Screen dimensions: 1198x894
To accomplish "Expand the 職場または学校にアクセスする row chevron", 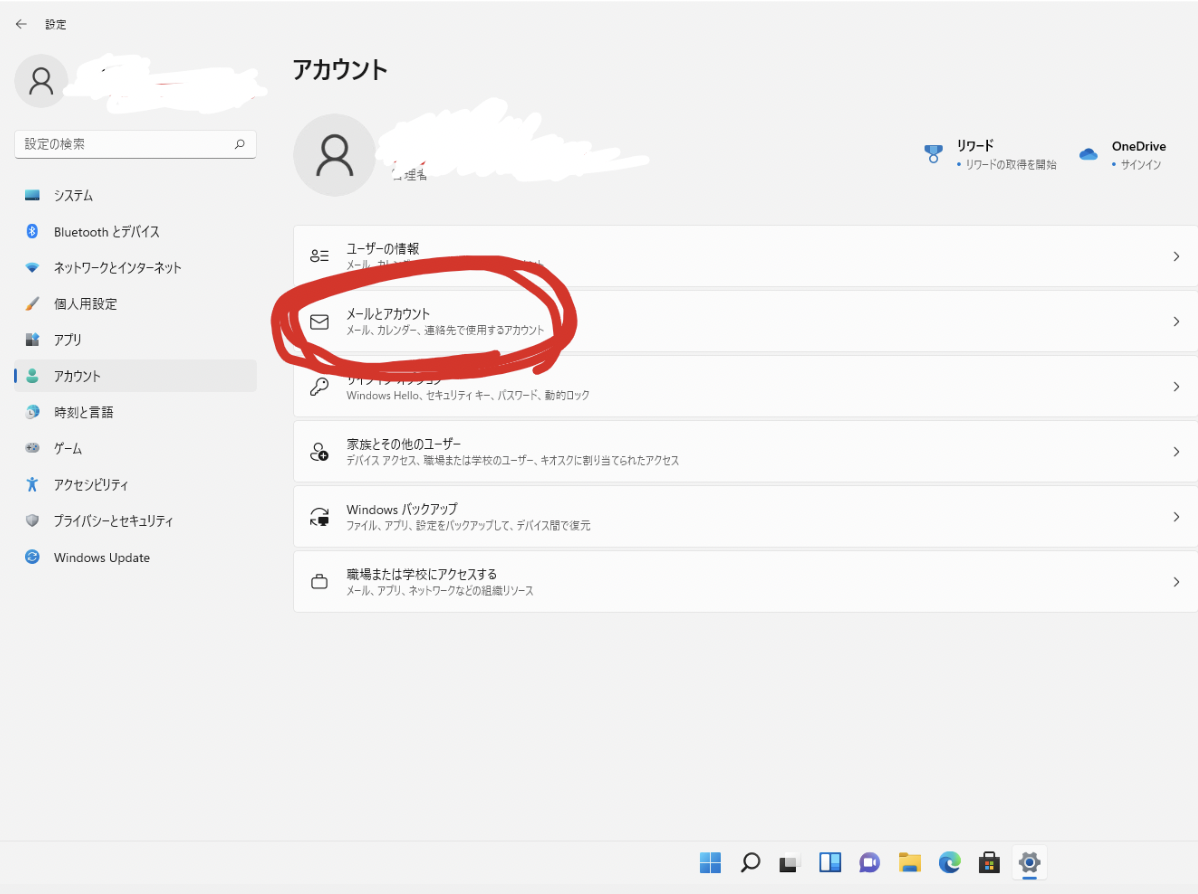I will click(x=1176, y=582).
